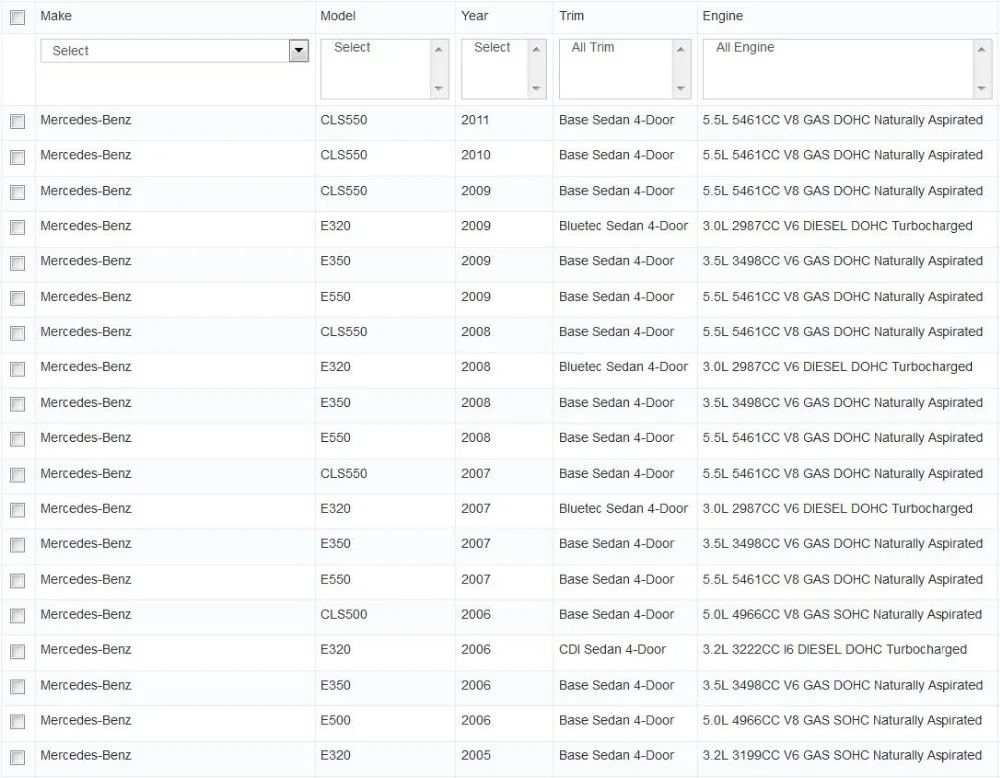Check the 2007 E550 row checkbox
This screenshot has height=778, width=1000.
pos(18,580)
